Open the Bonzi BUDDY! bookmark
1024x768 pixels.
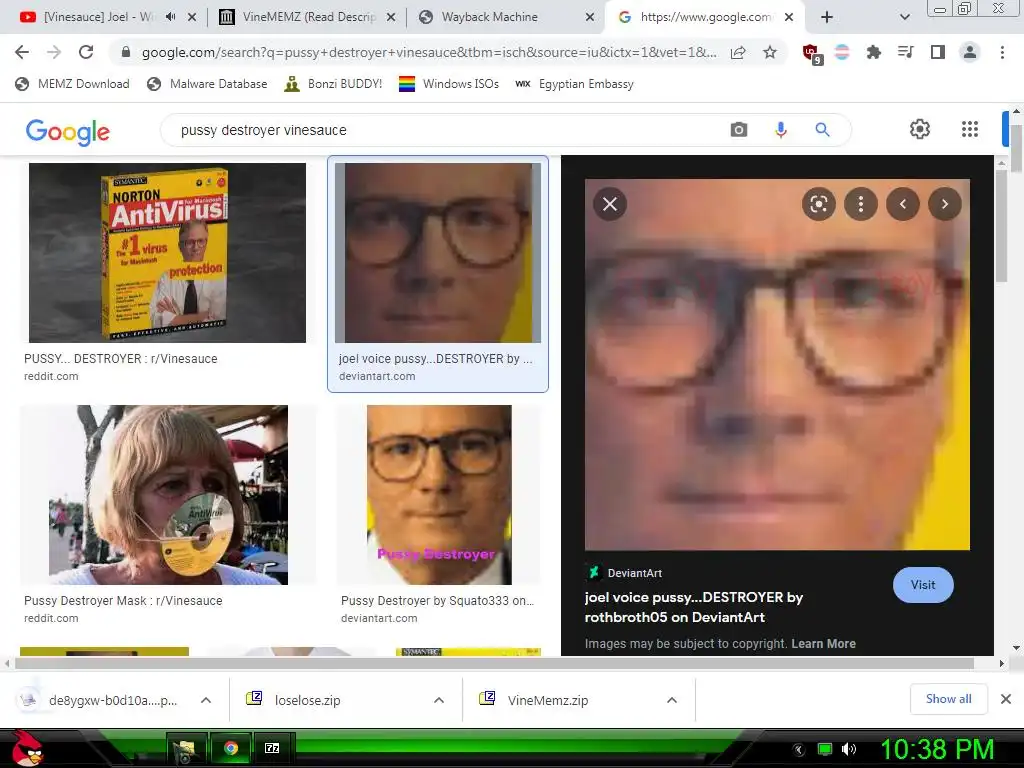[333, 84]
